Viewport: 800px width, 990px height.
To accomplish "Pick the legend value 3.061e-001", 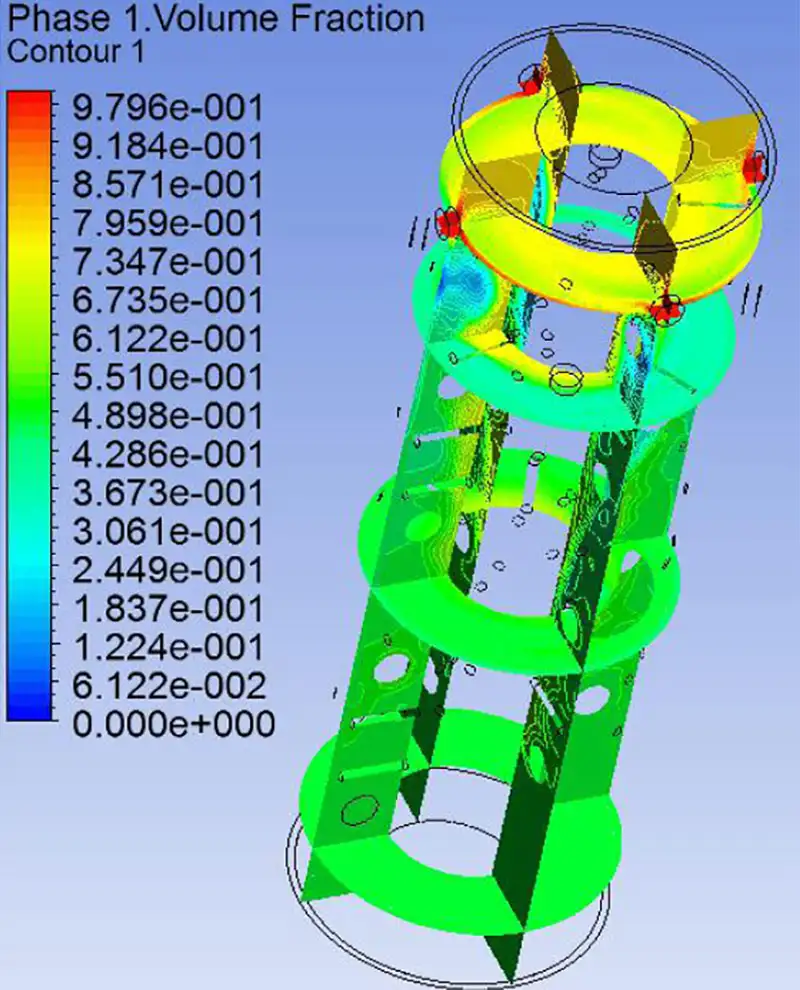I will point(167,532).
